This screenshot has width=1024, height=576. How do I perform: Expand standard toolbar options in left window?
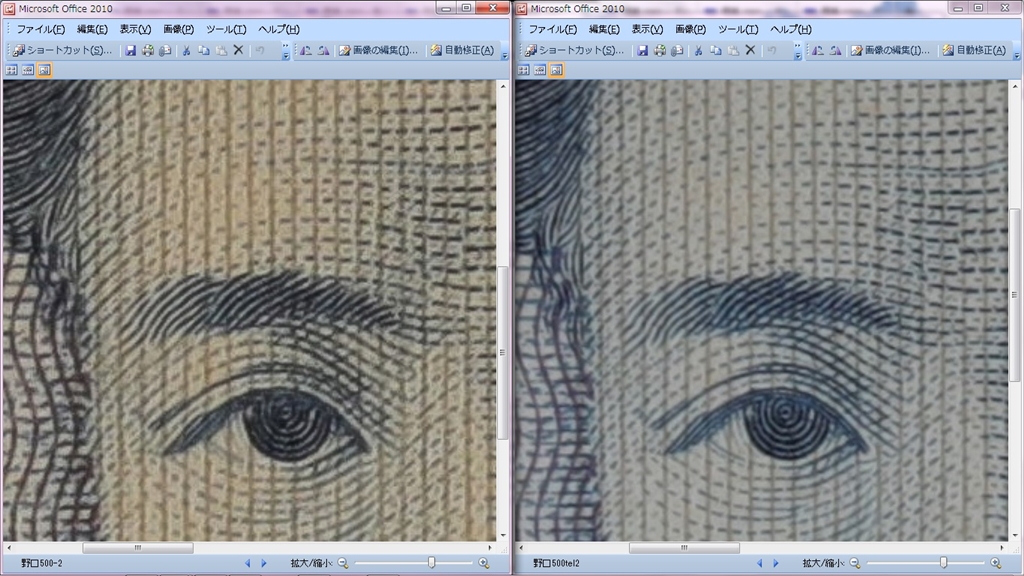coord(285,51)
